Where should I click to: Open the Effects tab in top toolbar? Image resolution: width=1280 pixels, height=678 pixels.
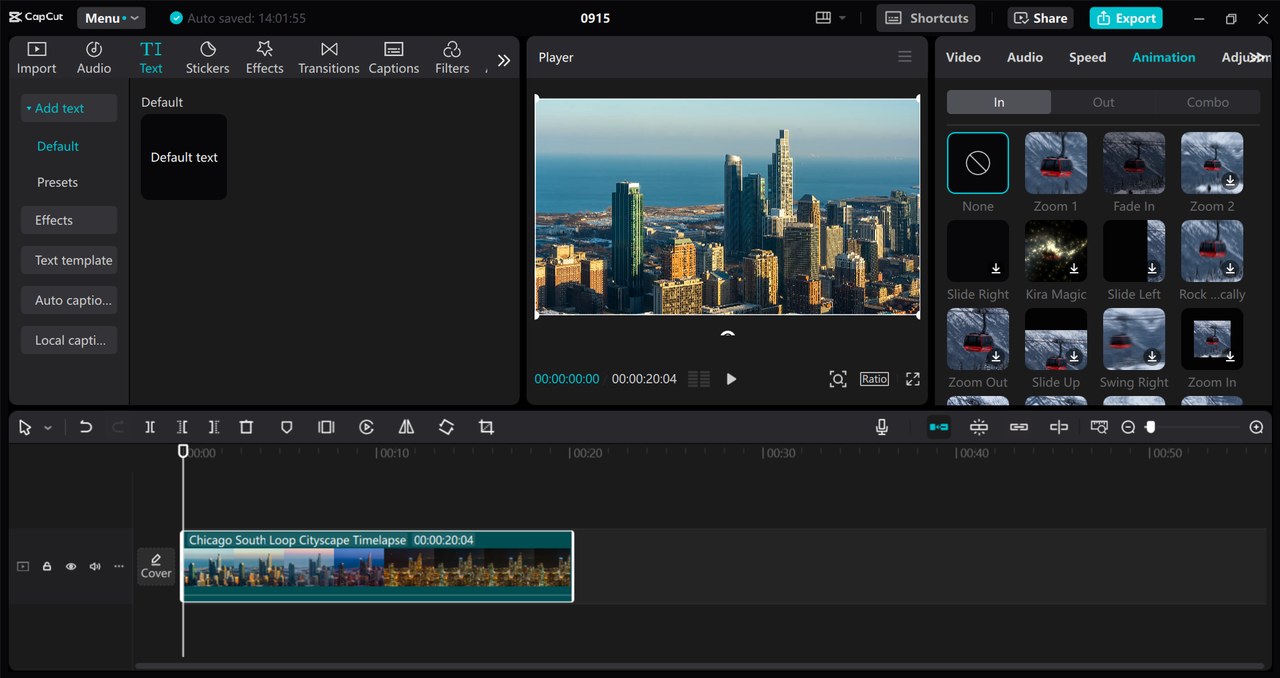tap(265, 58)
